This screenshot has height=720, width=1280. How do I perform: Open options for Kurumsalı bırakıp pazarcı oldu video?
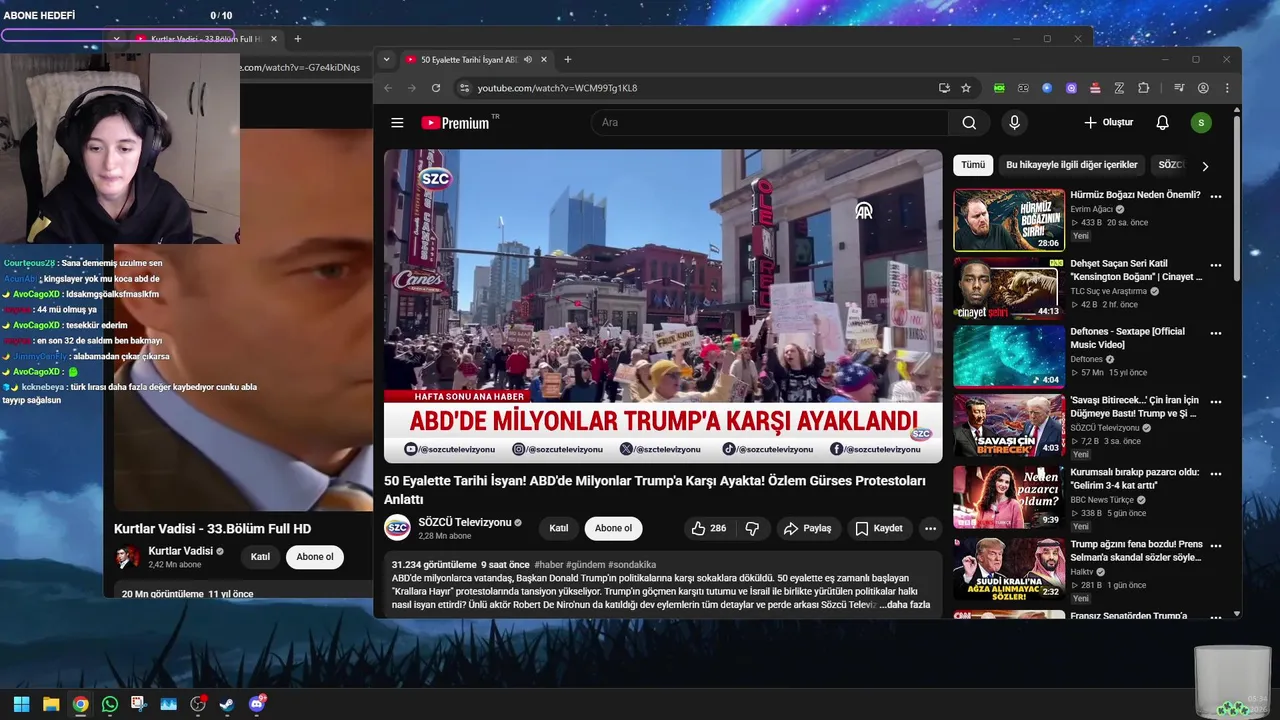1216,474
